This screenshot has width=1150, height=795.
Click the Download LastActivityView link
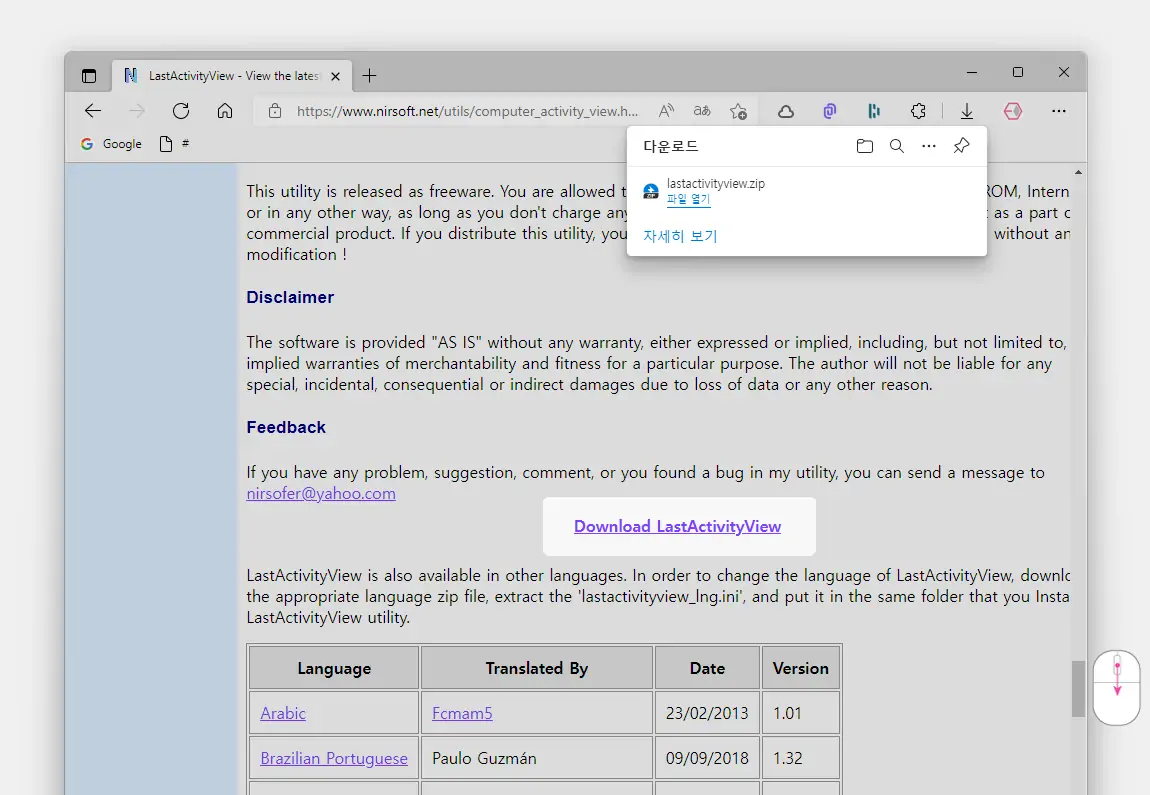(x=678, y=527)
